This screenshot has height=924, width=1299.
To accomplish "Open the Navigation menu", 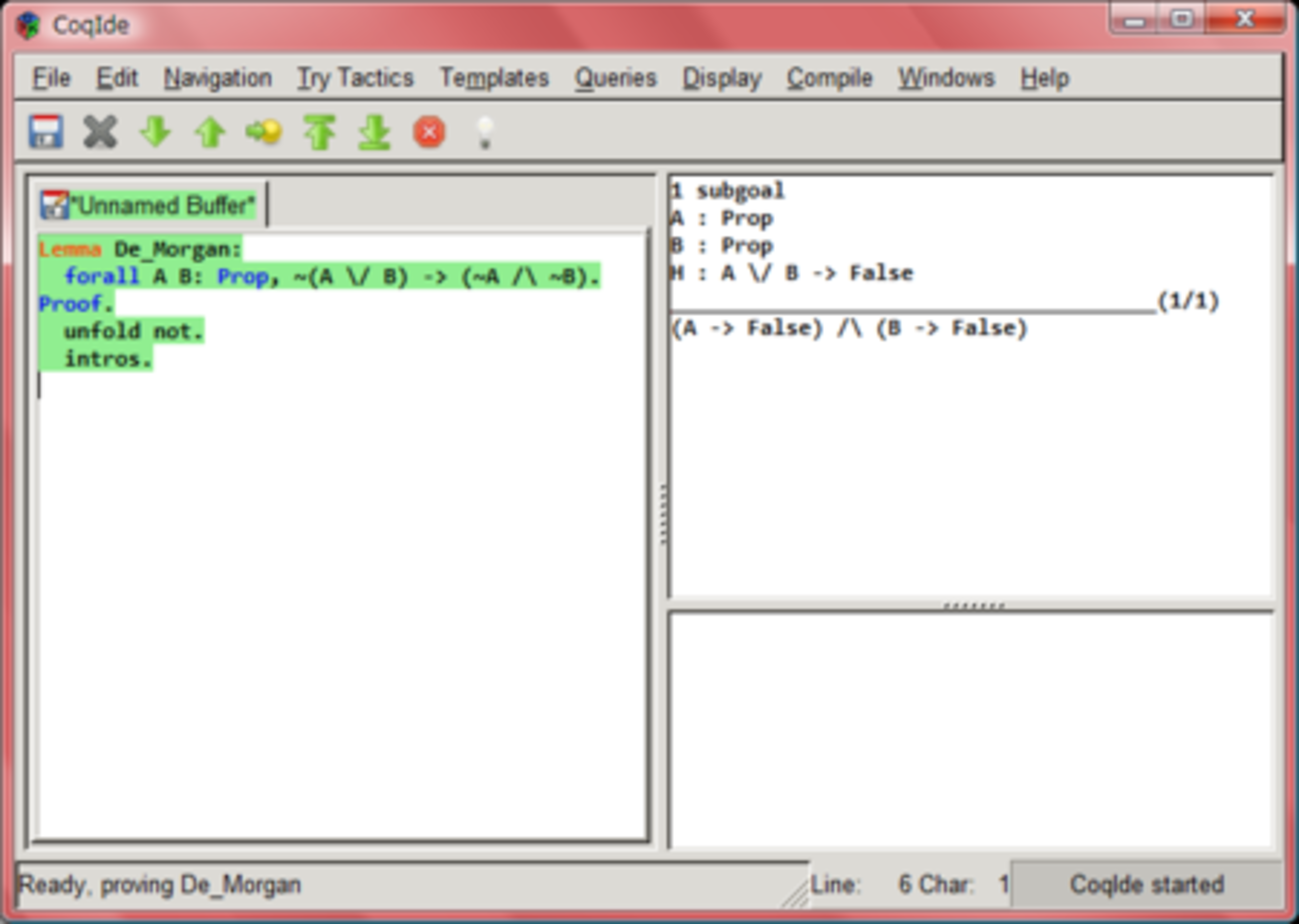I will click(217, 78).
